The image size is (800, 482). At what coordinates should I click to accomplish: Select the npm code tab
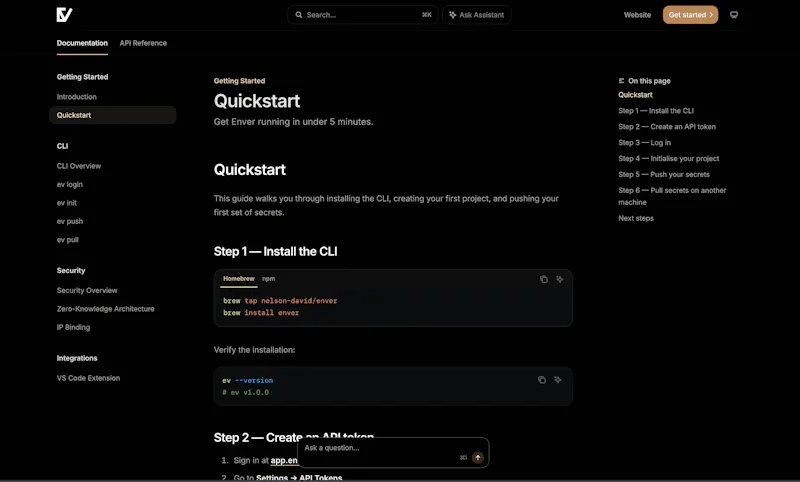point(268,278)
